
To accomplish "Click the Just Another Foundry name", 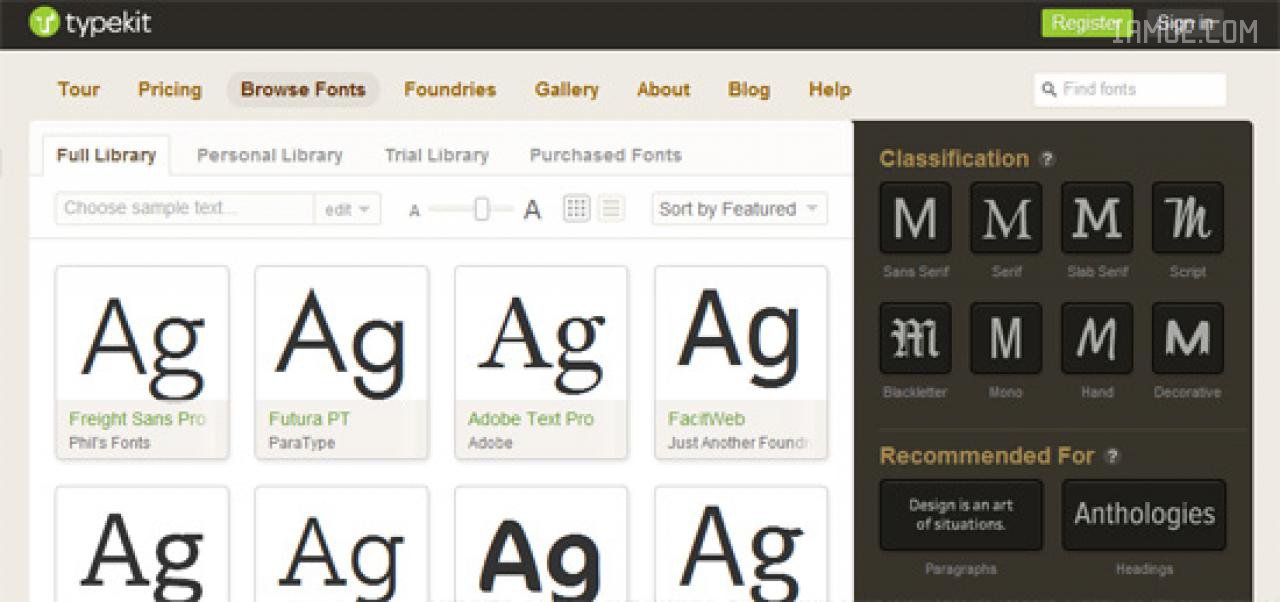I will (x=738, y=443).
